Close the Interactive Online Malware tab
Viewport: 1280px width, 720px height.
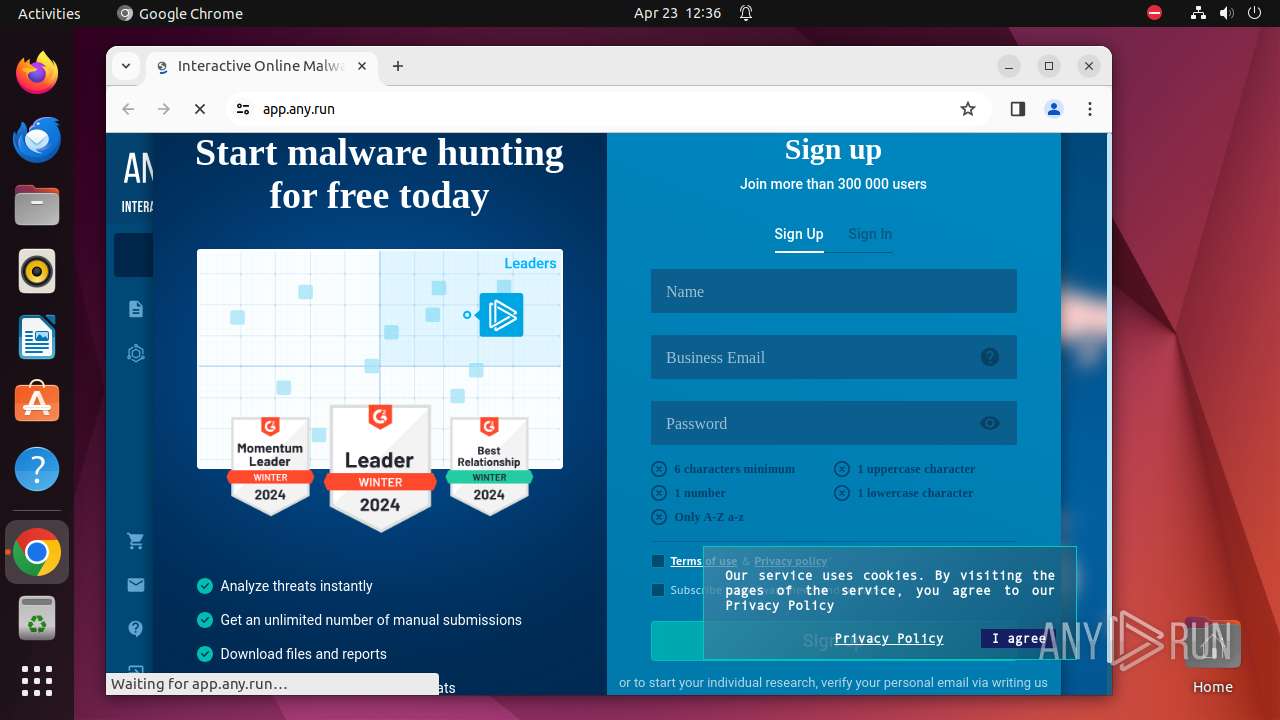point(362,66)
